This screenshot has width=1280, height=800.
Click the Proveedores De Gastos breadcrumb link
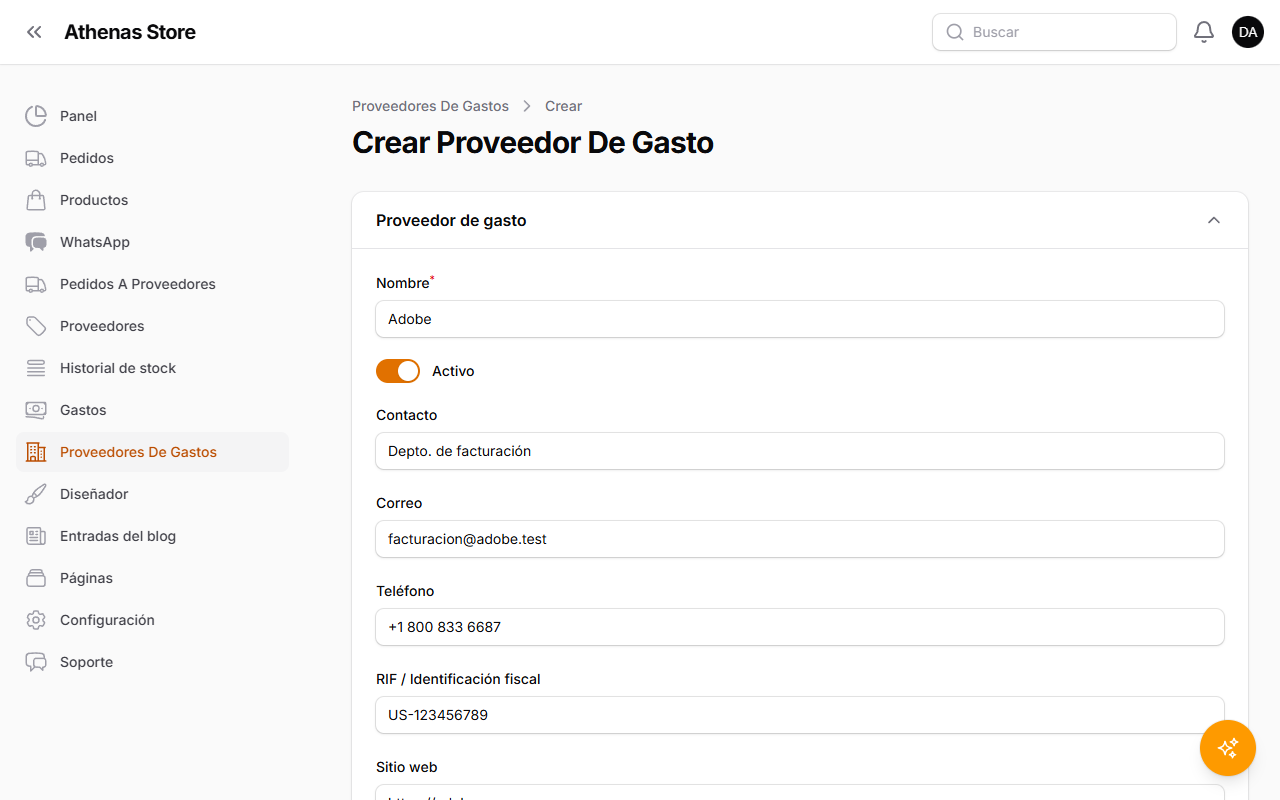pos(430,106)
